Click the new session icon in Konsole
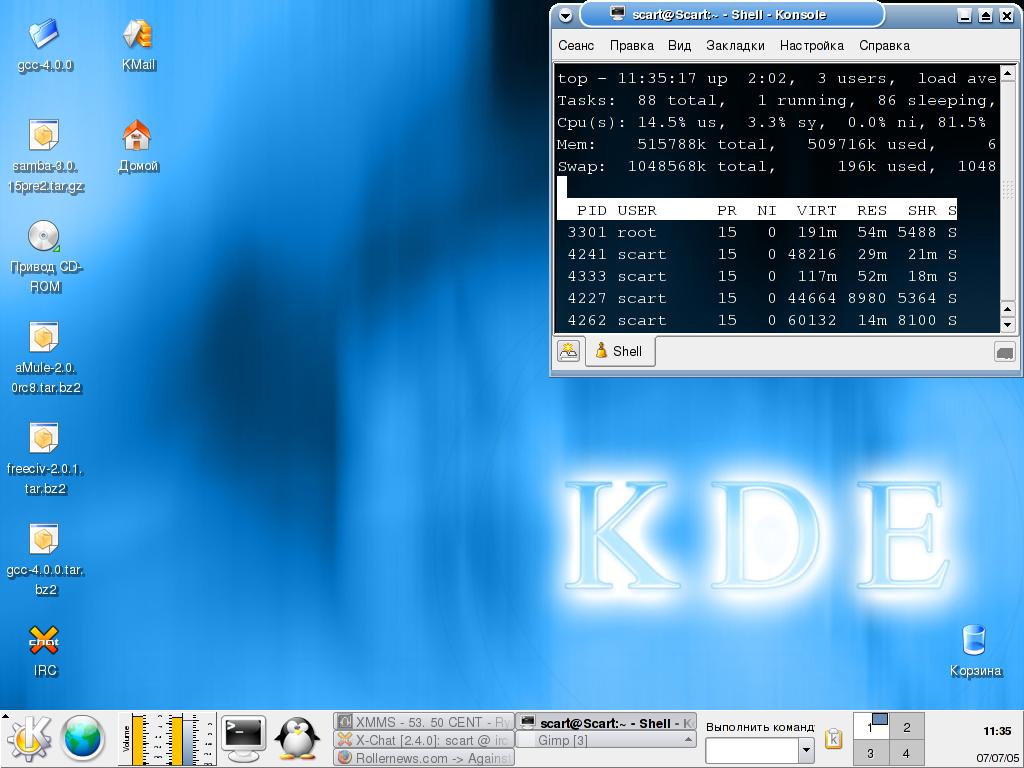Viewport: 1024px width, 768px height. [569, 351]
